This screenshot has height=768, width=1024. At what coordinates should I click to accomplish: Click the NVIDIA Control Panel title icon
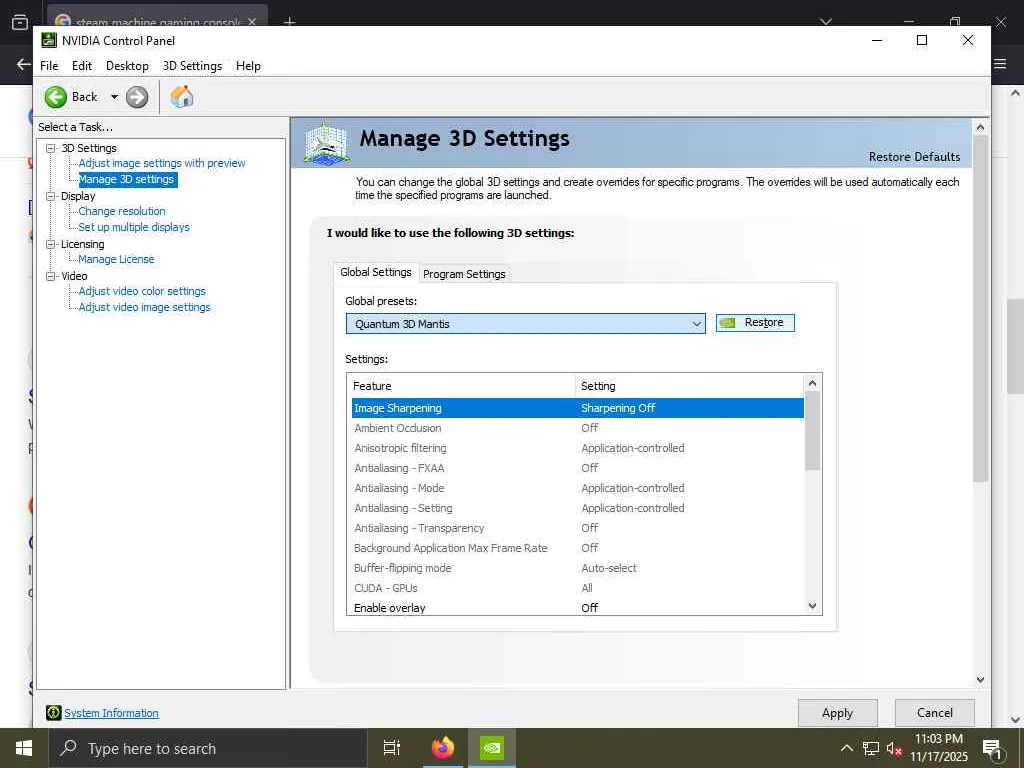tap(49, 40)
